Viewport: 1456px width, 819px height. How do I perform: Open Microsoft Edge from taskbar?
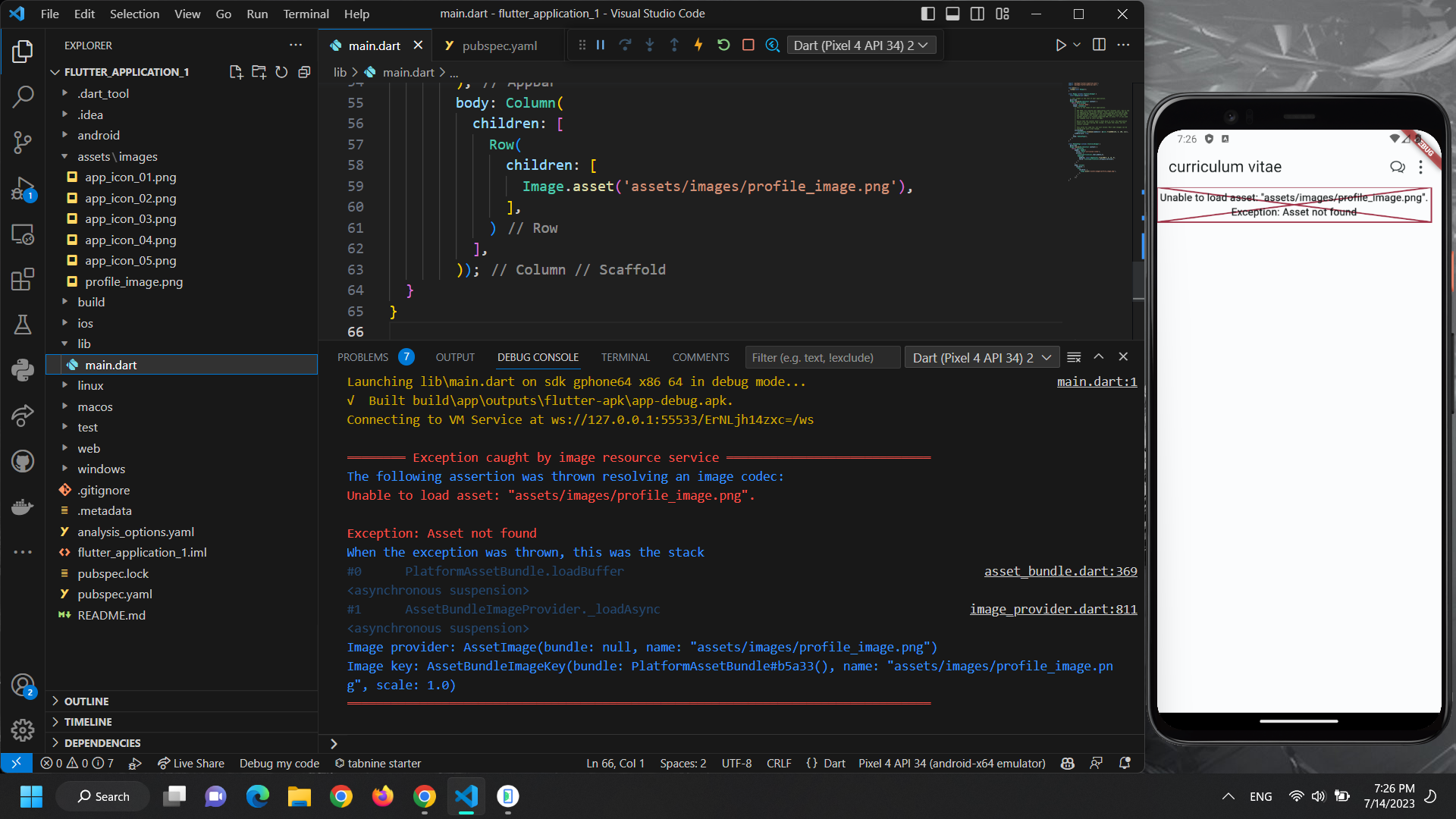click(258, 796)
